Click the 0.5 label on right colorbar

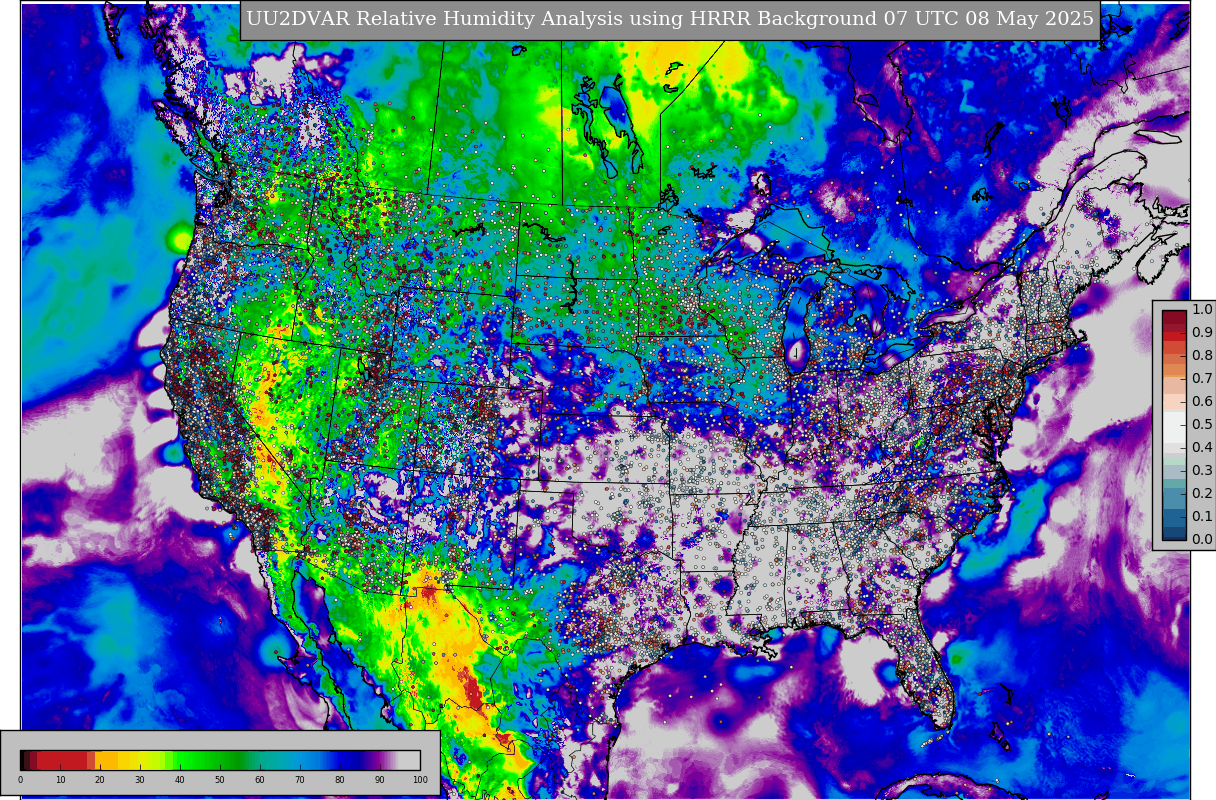pos(1202,425)
